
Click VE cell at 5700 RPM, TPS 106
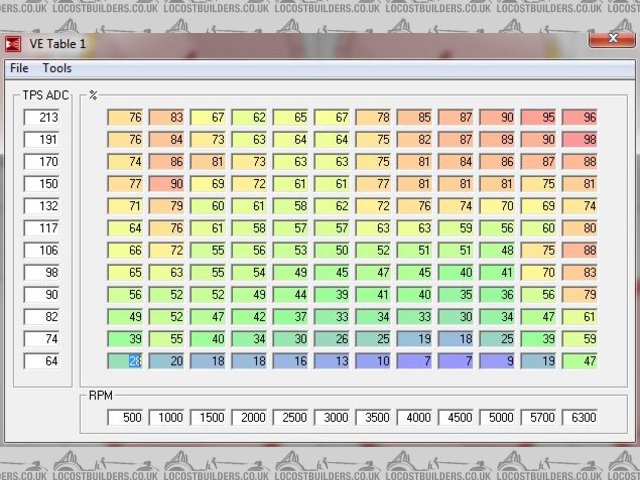click(x=538, y=250)
